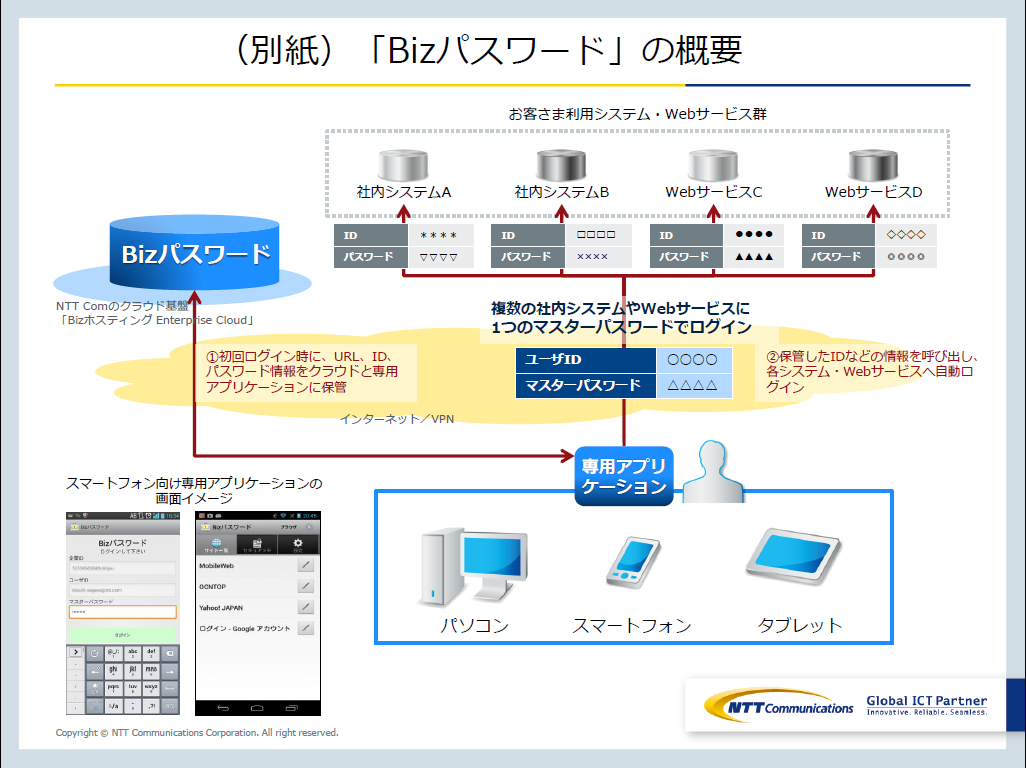This screenshot has width=1026, height=768.
Task: Click the WebサービスD server cylinder icon
Action: coord(874,165)
